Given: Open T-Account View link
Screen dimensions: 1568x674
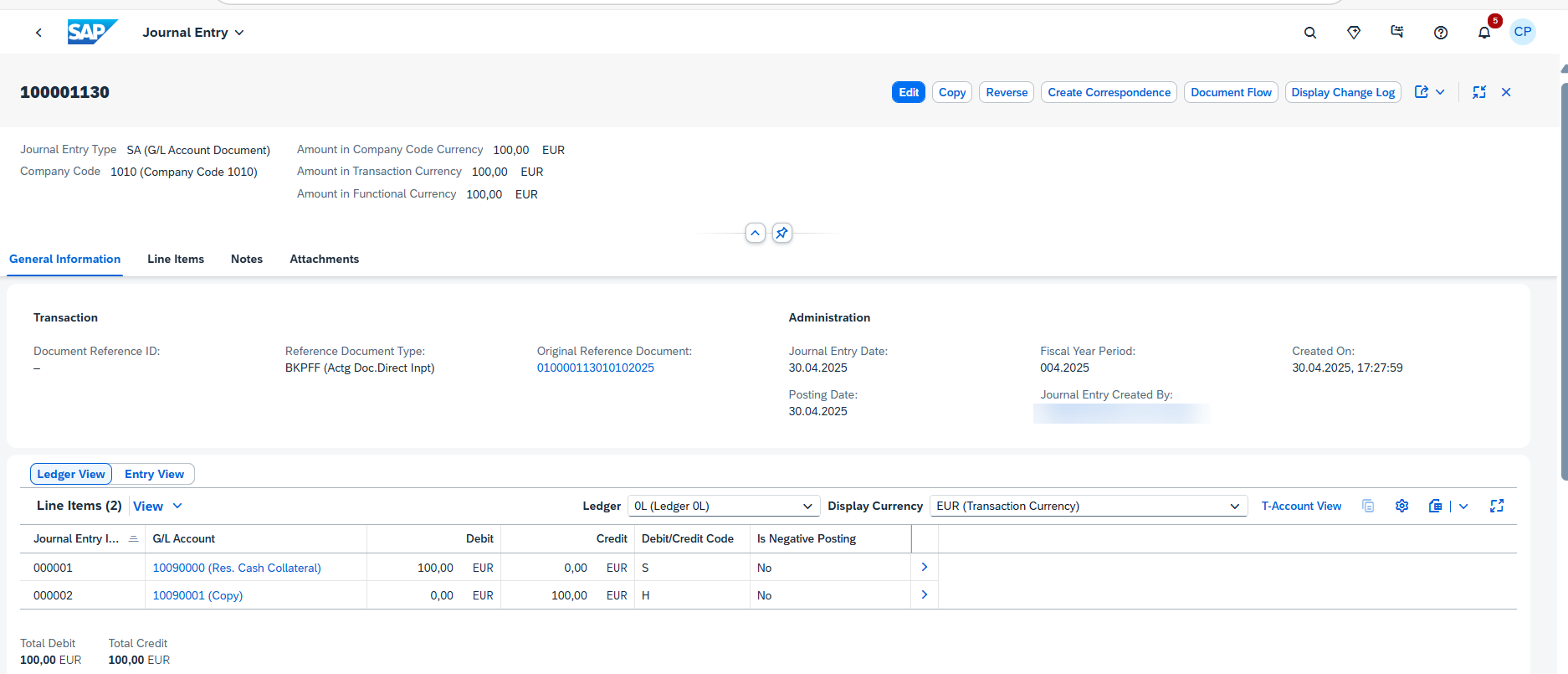Looking at the screenshot, I should coord(1301,506).
